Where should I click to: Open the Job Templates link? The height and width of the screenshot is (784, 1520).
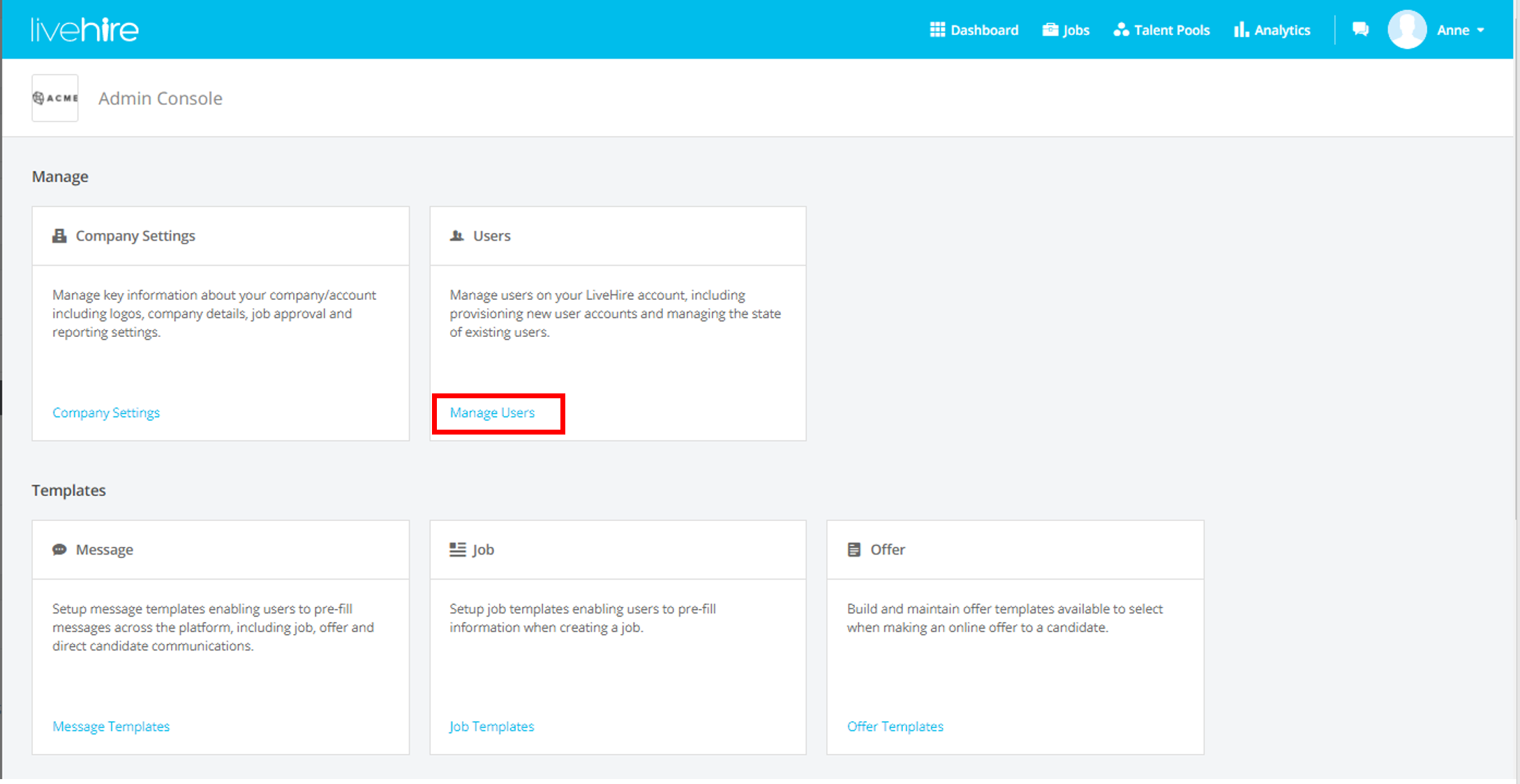(491, 726)
